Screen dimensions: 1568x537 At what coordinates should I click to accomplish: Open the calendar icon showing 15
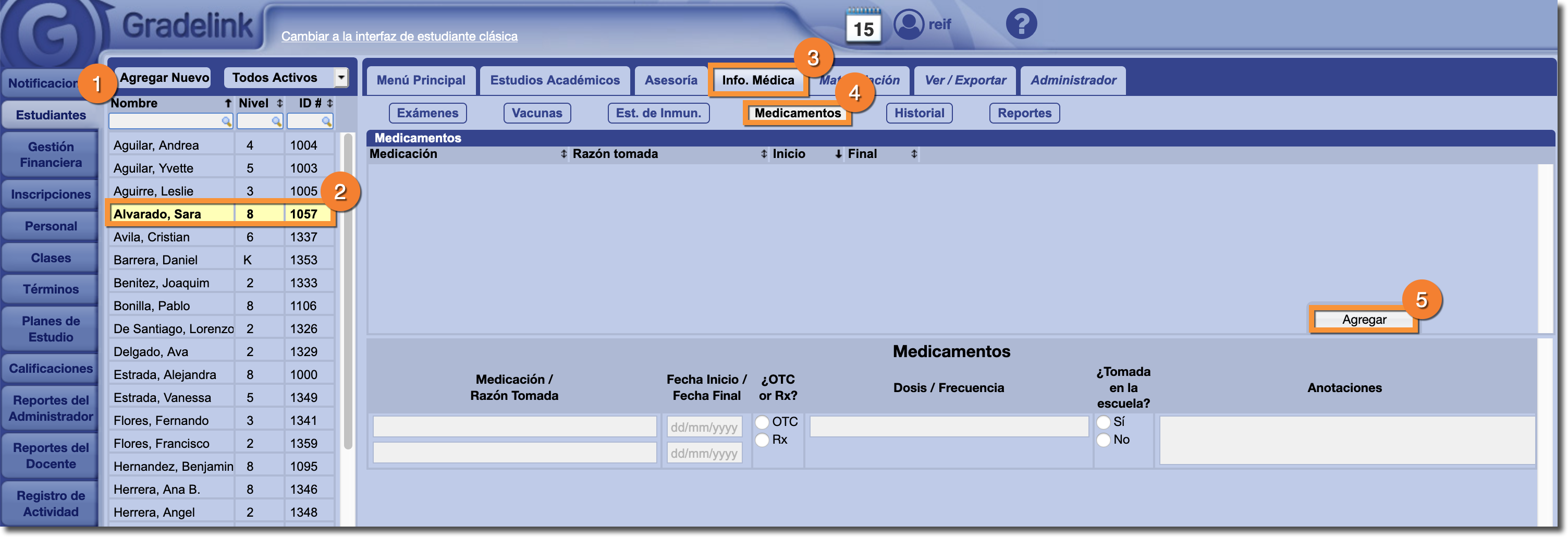[x=863, y=26]
